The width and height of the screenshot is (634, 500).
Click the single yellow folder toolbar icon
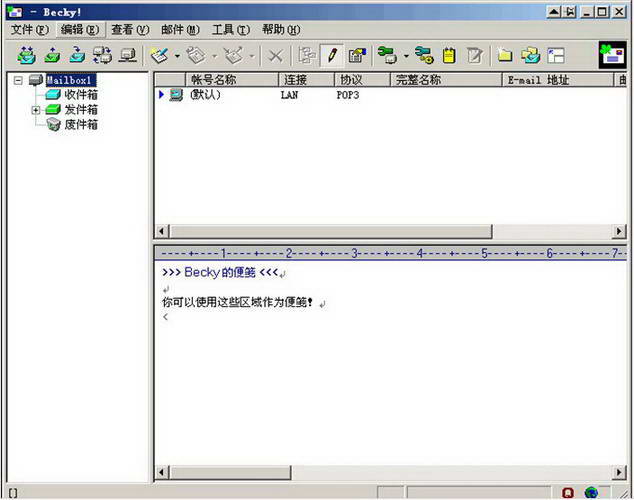click(505, 55)
